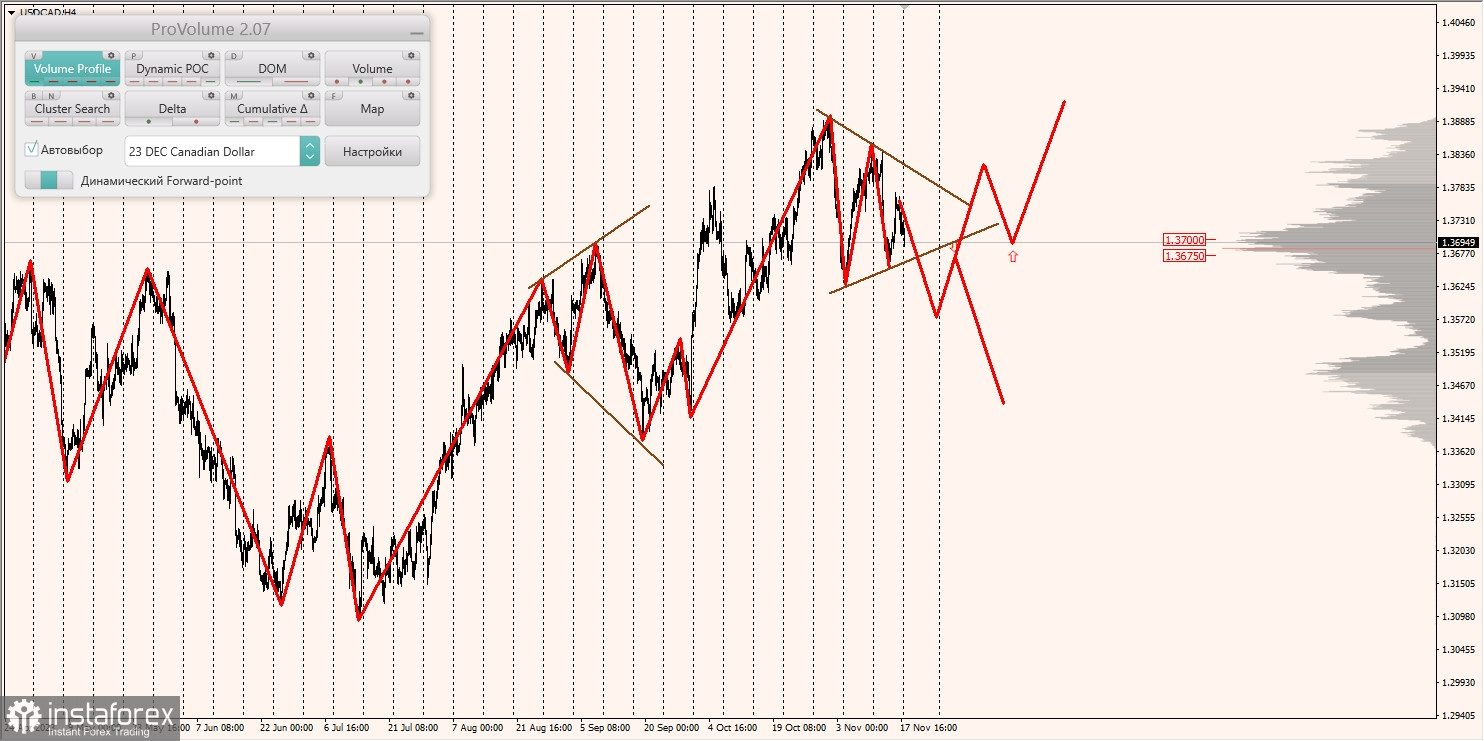Select the green dot segment under Volume
The width and height of the screenshot is (1484, 741).
coord(360,81)
